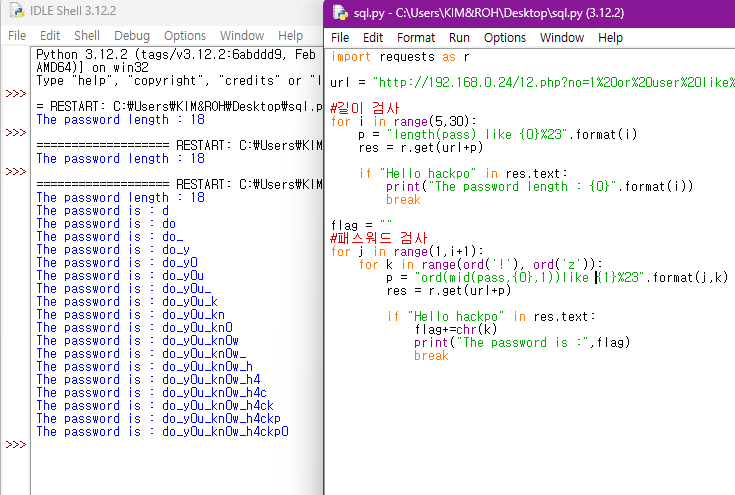Click the IDLE Shell 3.12.2 title bar

click(x=162, y=11)
